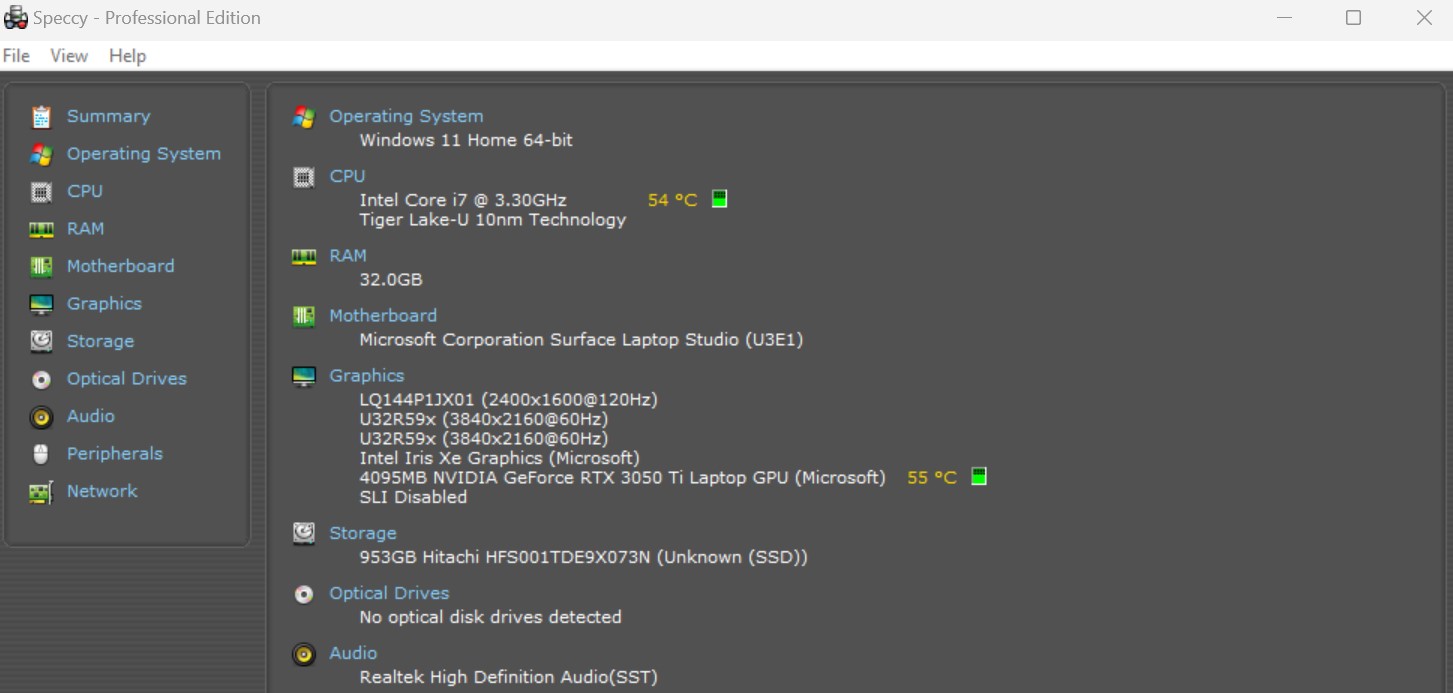Click the RAM module icon in sidebar
Screen dimensions: 1453x693
pyautogui.click(x=41, y=229)
